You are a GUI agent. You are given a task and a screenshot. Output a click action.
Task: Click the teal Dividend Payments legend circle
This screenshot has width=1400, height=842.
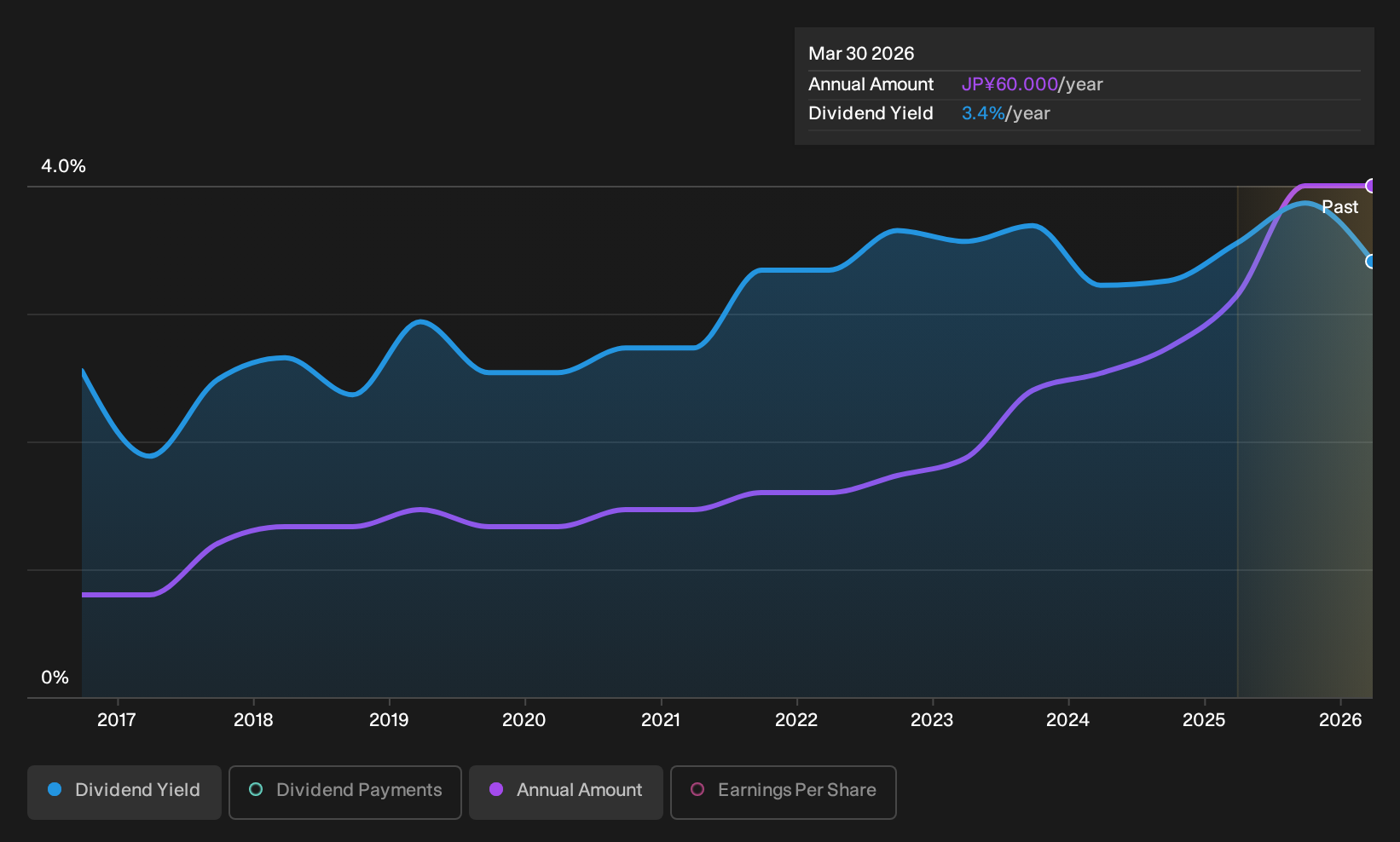click(256, 790)
